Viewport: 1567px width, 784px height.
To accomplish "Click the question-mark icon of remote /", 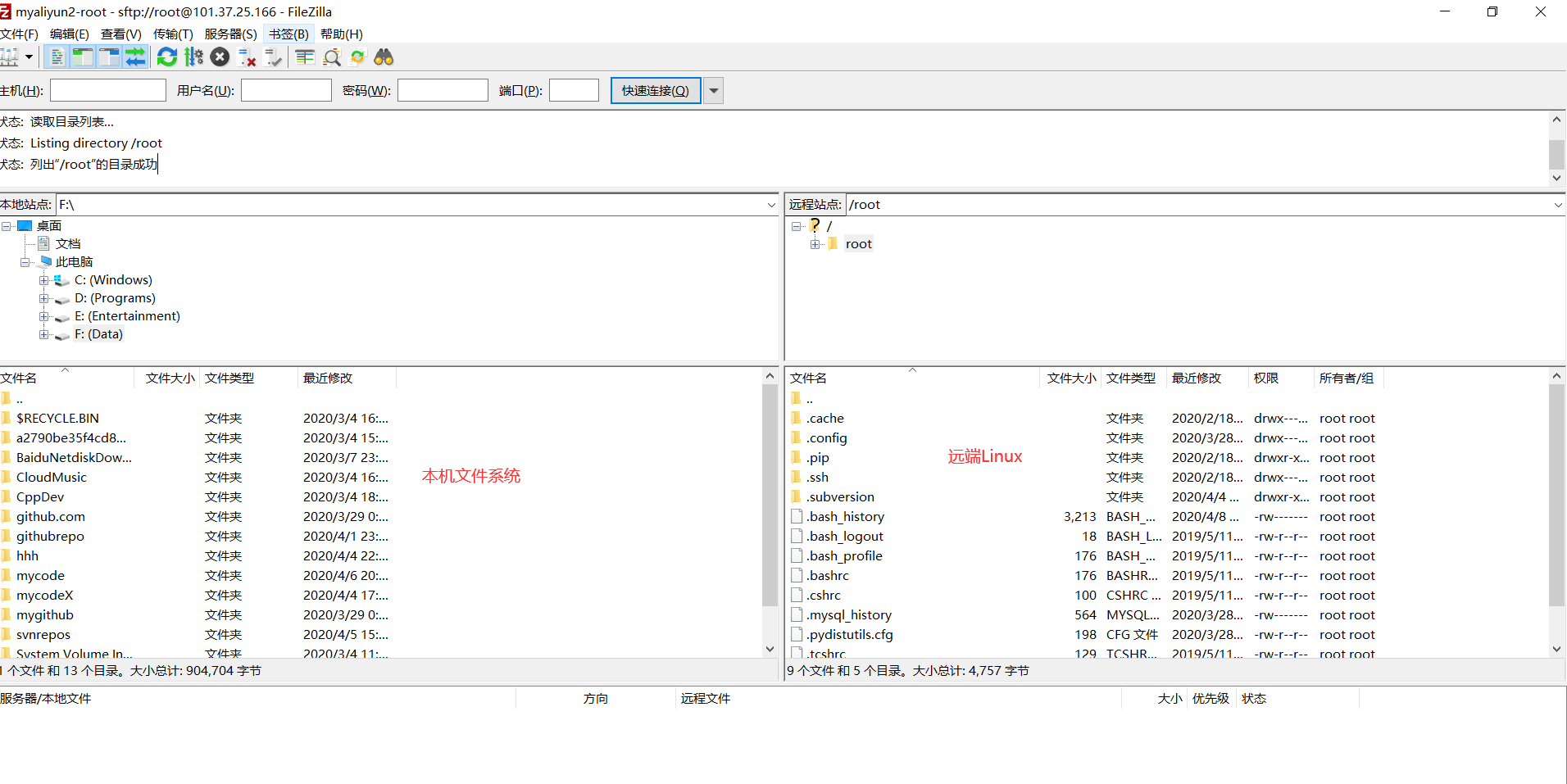I will coord(815,225).
